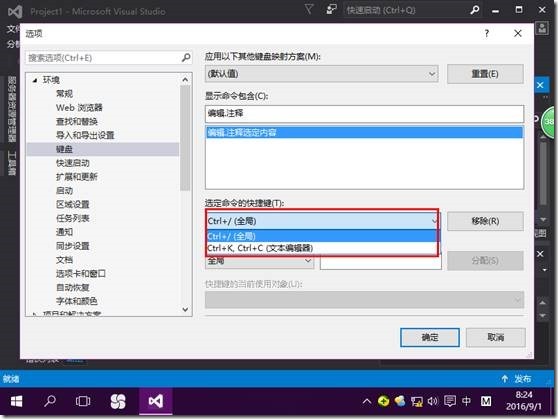Select 文档 in the options tree
Image resolution: width=558 pixels, height=419 pixels.
point(64,260)
